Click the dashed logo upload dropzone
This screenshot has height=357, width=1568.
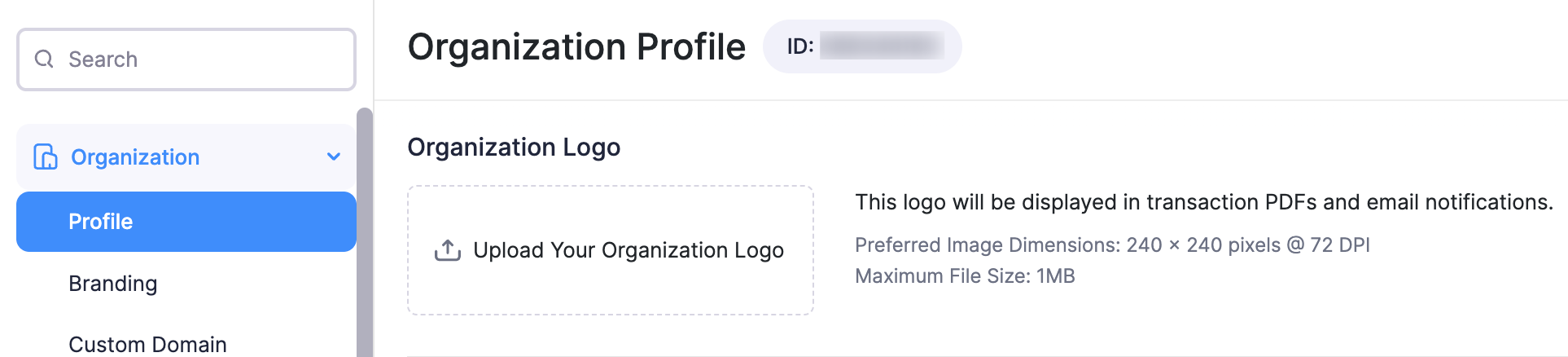[611, 250]
